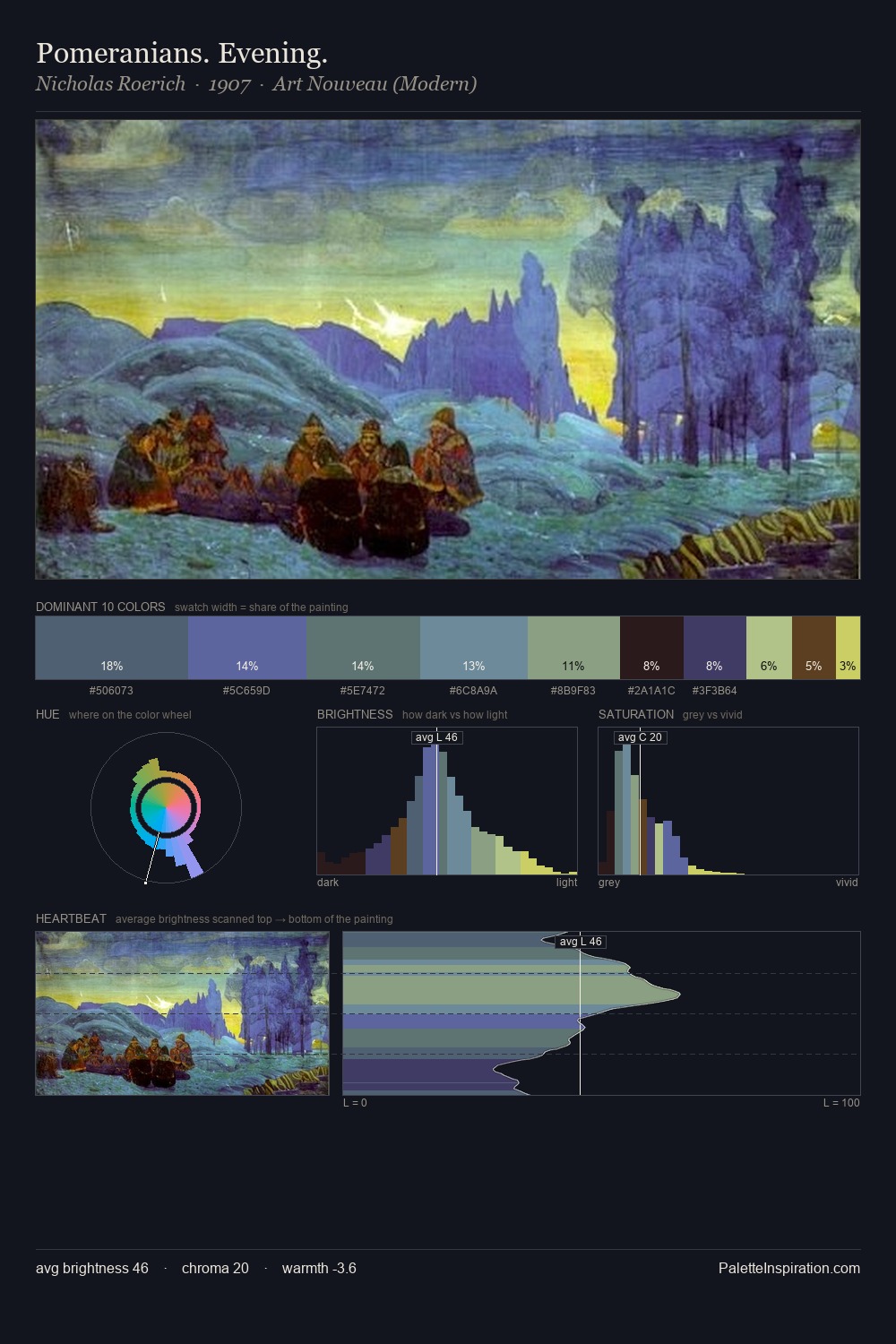Click footer stat 'chroma 20'
The height and width of the screenshot is (1344, 896).
point(215,1268)
